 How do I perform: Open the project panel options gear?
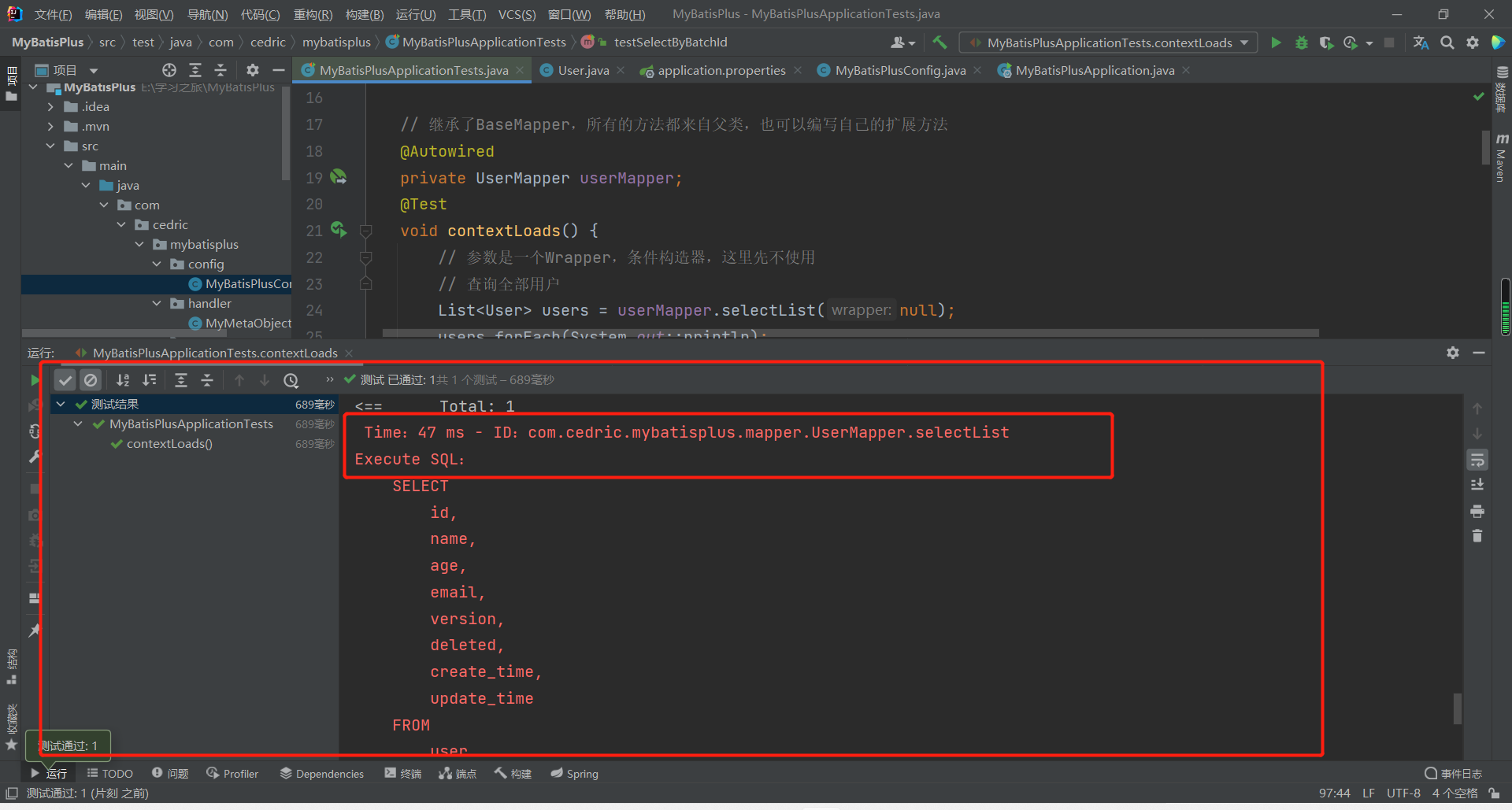tap(253, 70)
